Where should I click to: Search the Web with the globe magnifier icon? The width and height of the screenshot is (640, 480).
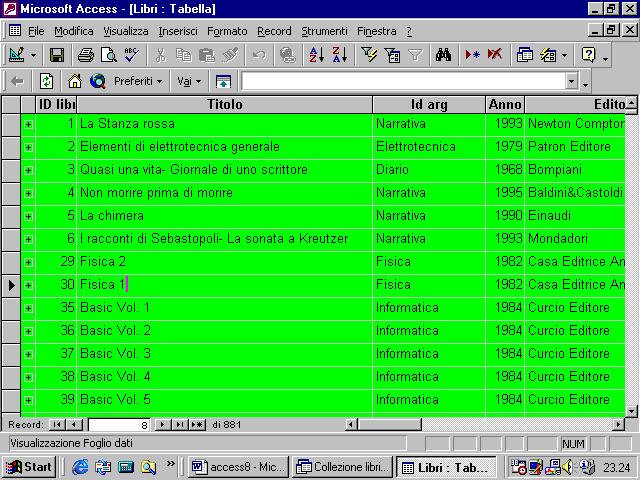[x=98, y=81]
